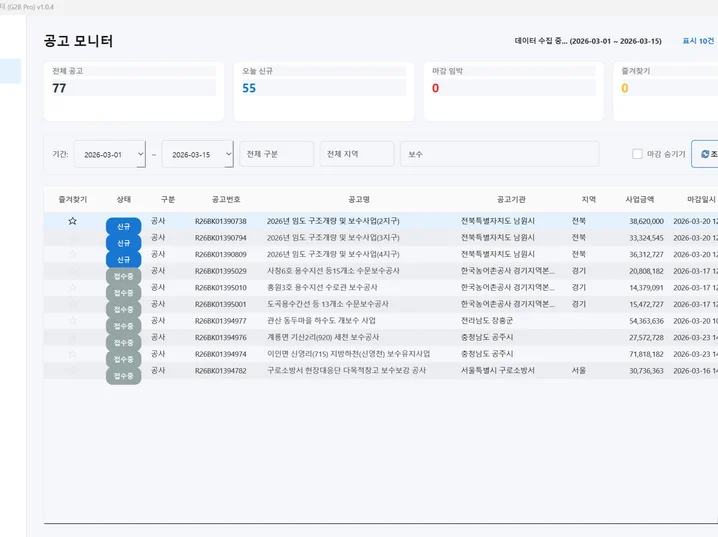Click the 표시 10건 display count link
The image size is (718, 537).
(697, 41)
